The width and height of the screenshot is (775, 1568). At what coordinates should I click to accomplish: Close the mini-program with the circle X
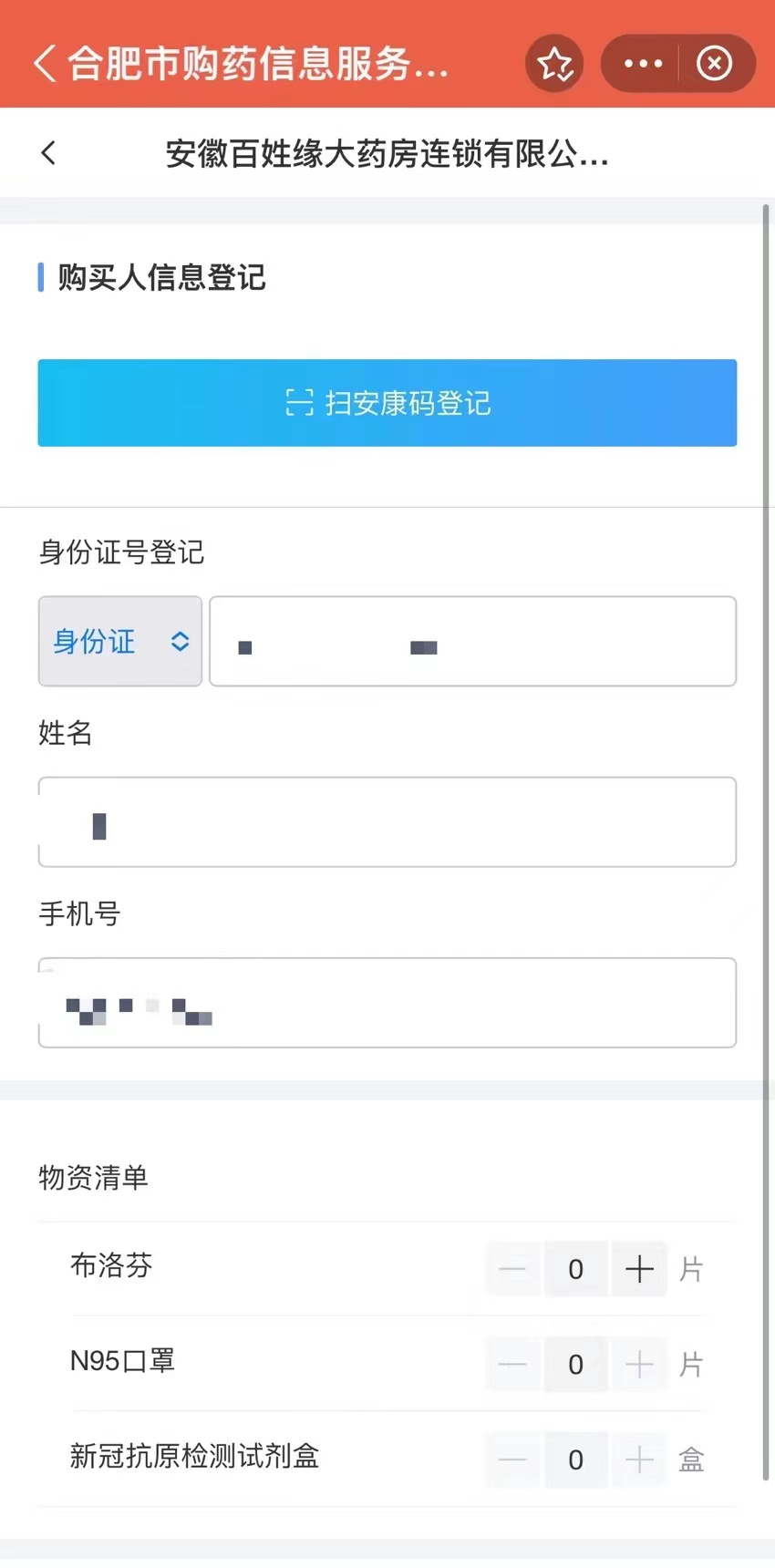[715, 63]
